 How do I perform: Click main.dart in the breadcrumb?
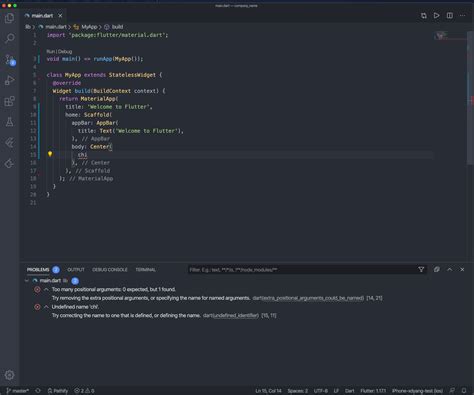[56, 27]
